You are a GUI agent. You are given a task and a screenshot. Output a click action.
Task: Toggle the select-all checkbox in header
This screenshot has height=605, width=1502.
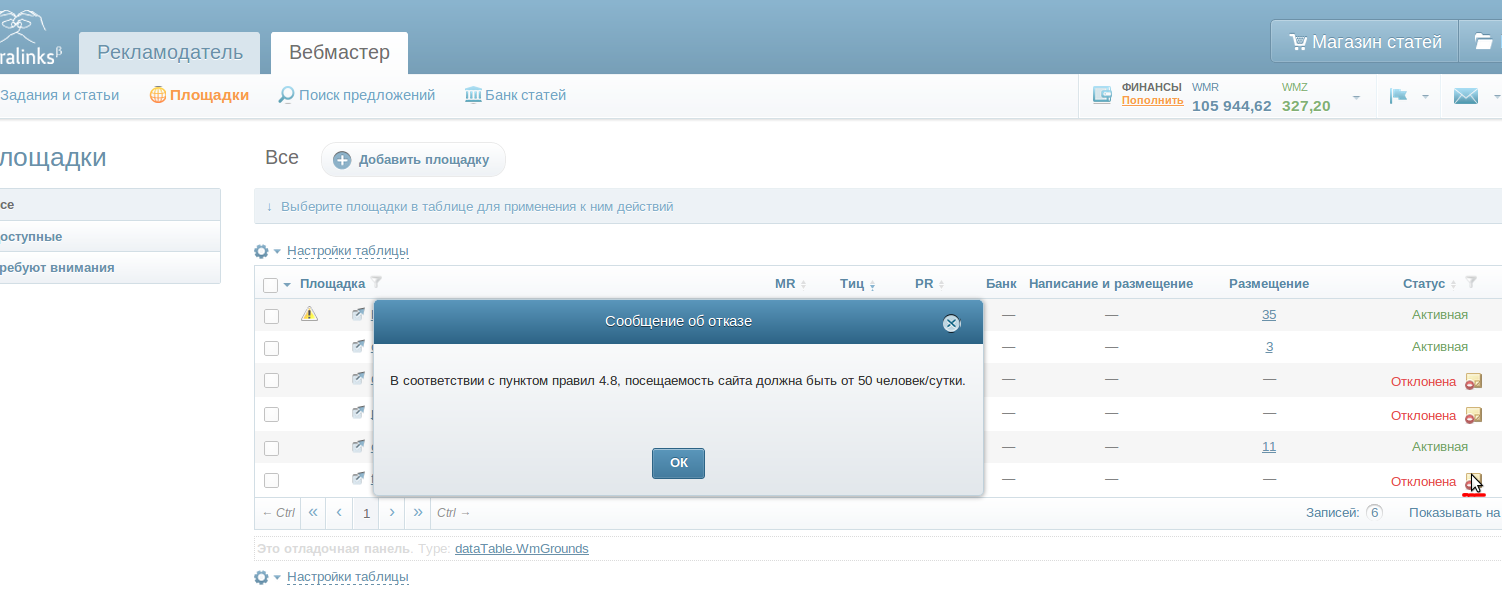click(270, 285)
